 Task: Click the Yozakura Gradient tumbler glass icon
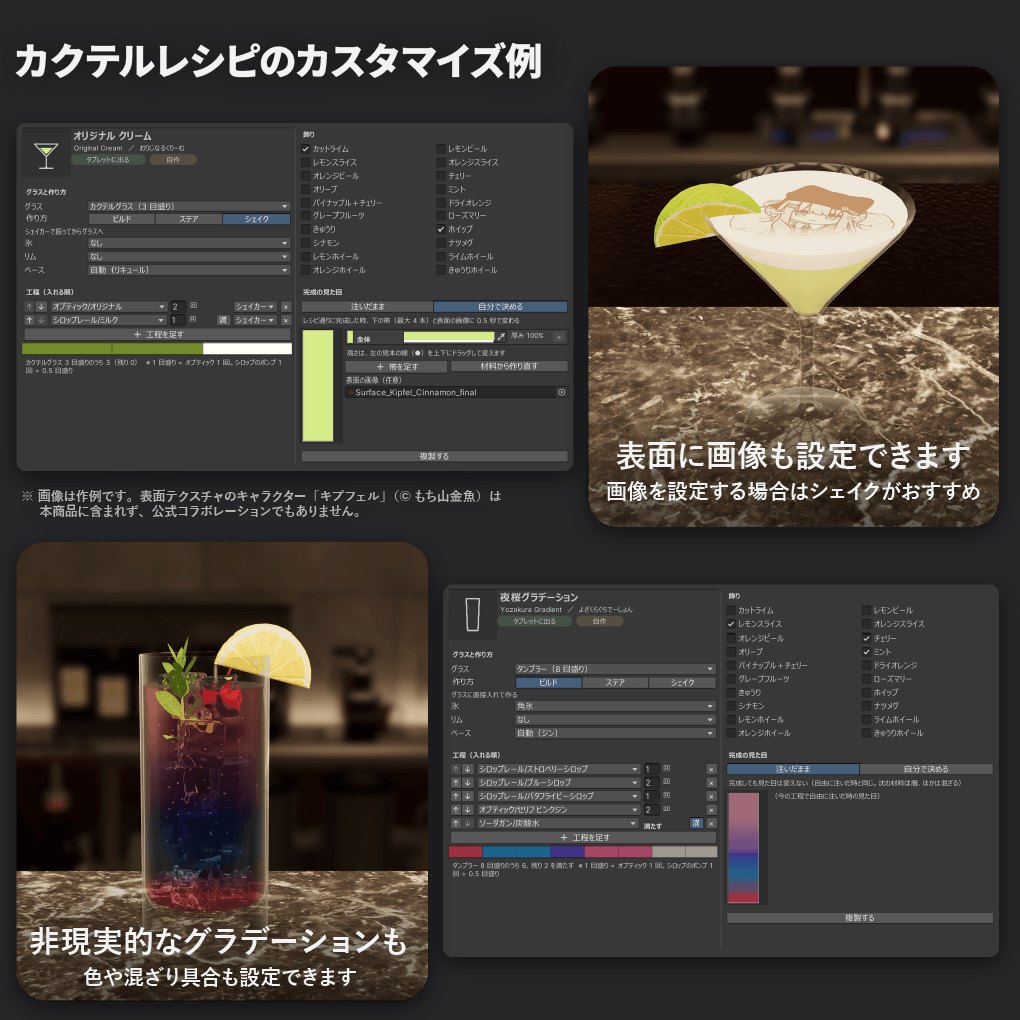click(x=473, y=615)
